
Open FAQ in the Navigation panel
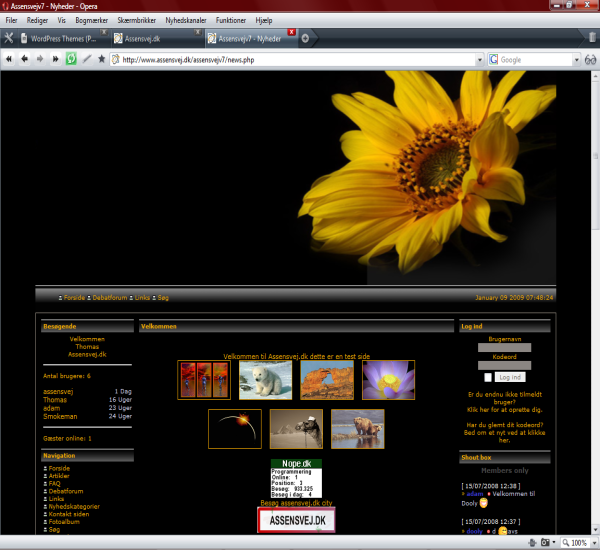54,483
